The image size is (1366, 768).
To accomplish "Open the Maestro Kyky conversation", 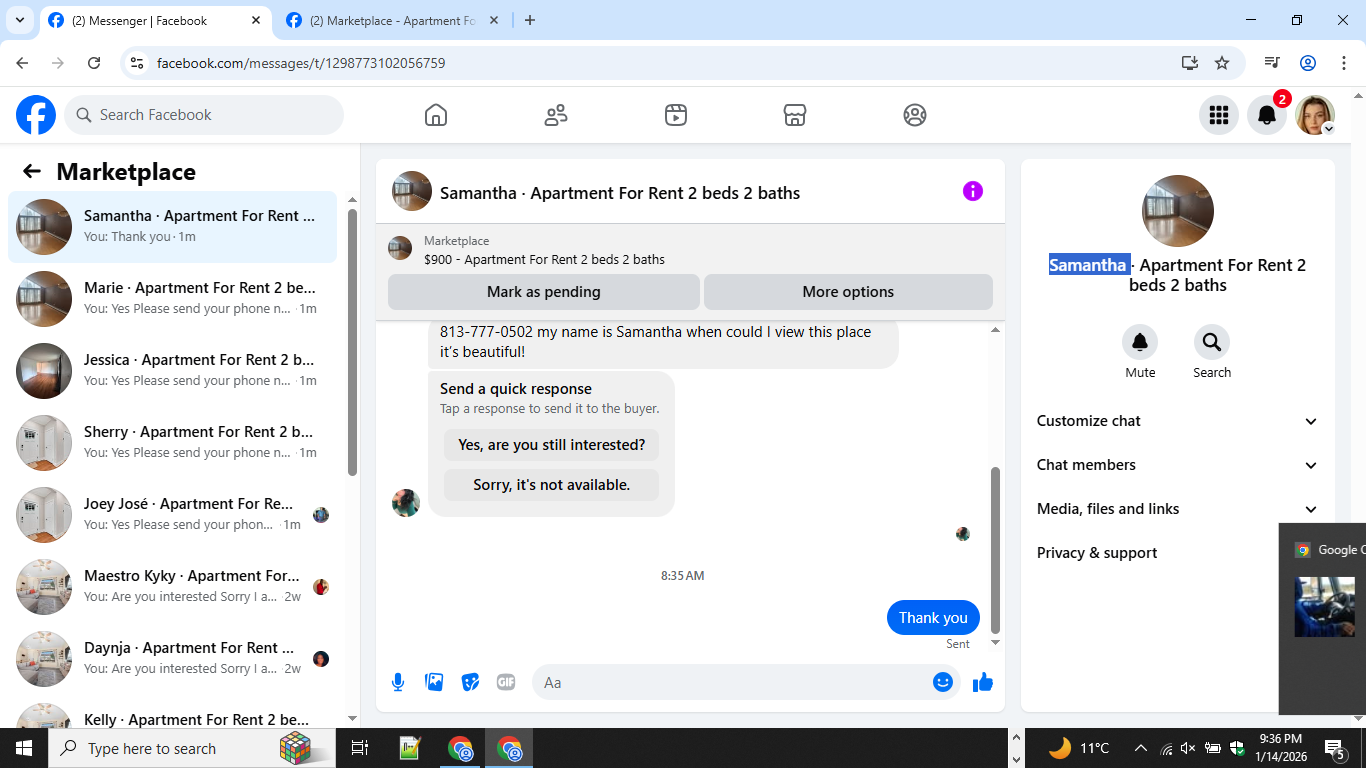I will [x=173, y=587].
